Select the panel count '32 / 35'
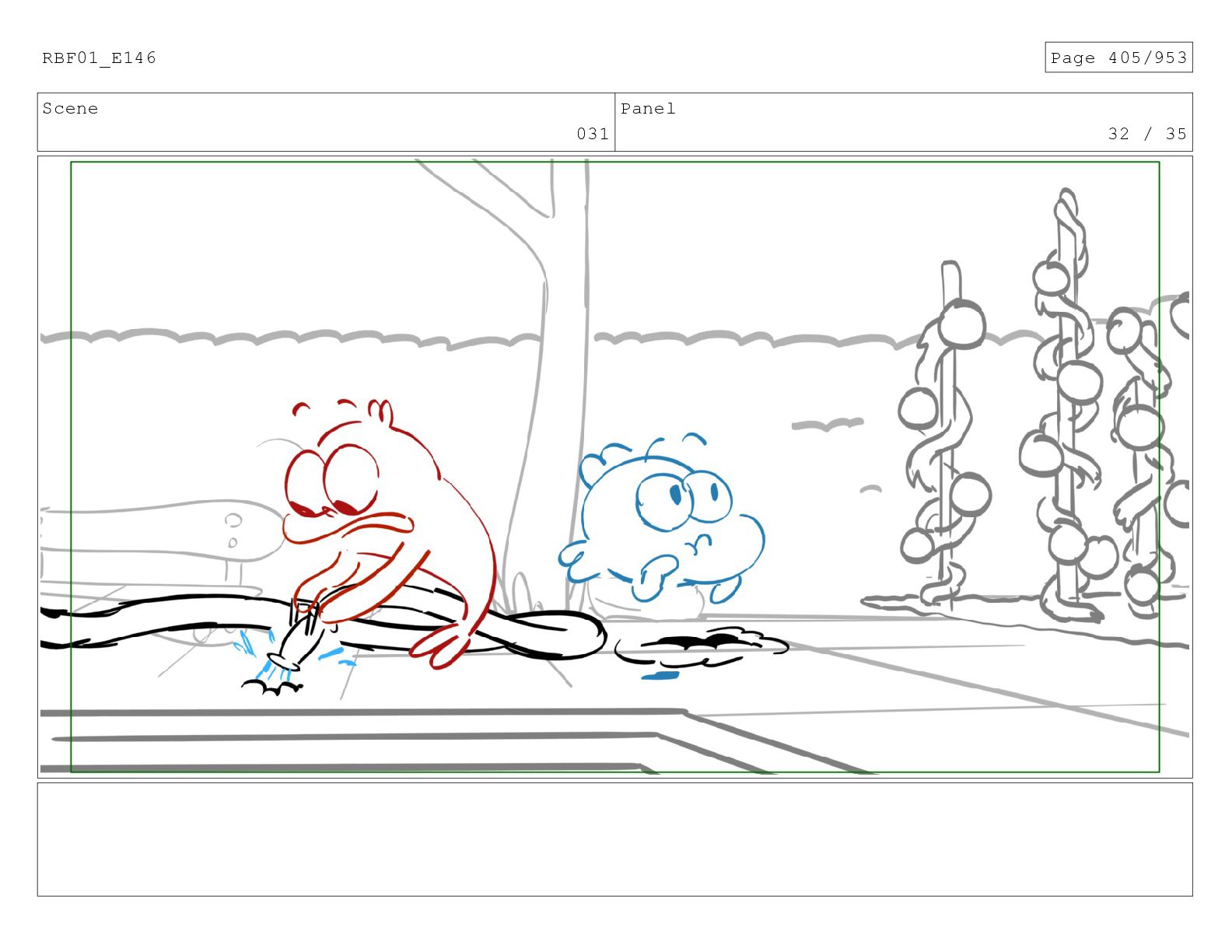This screenshot has height=952, width=1232. (1147, 134)
